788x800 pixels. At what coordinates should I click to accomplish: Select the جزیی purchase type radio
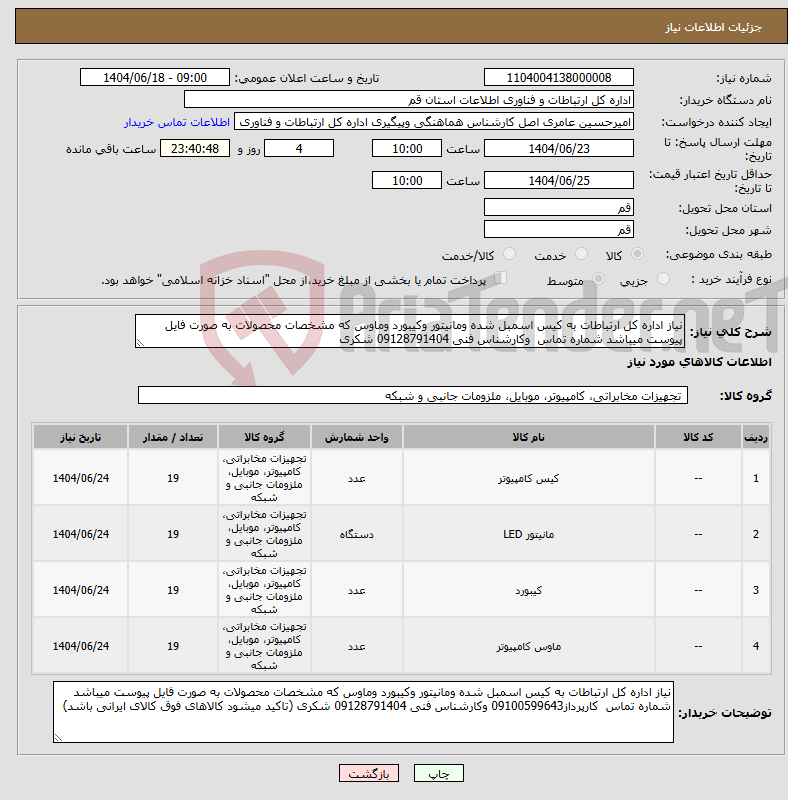click(663, 279)
